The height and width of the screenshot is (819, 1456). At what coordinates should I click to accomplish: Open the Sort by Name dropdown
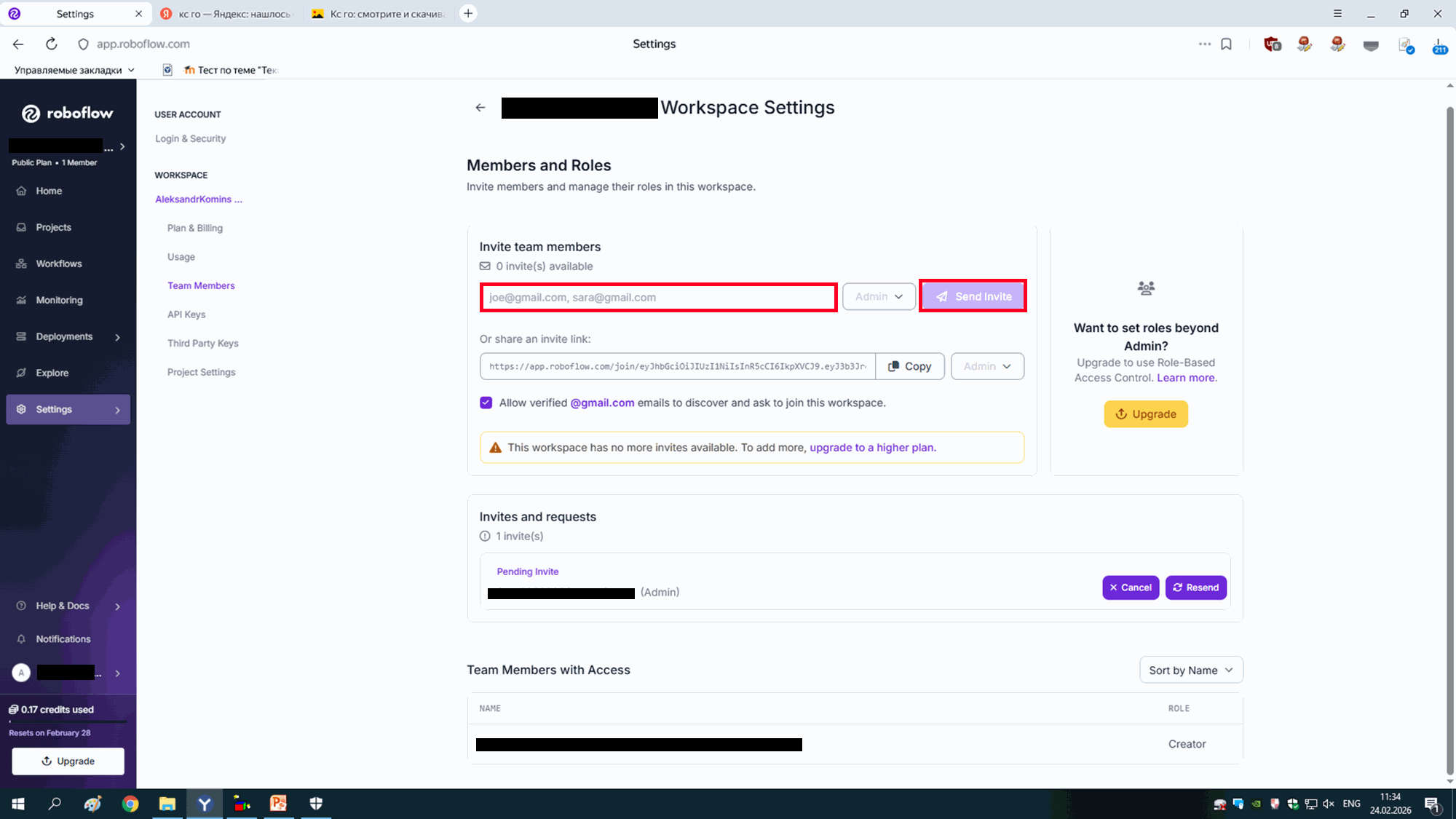(x=1191, y=670)
